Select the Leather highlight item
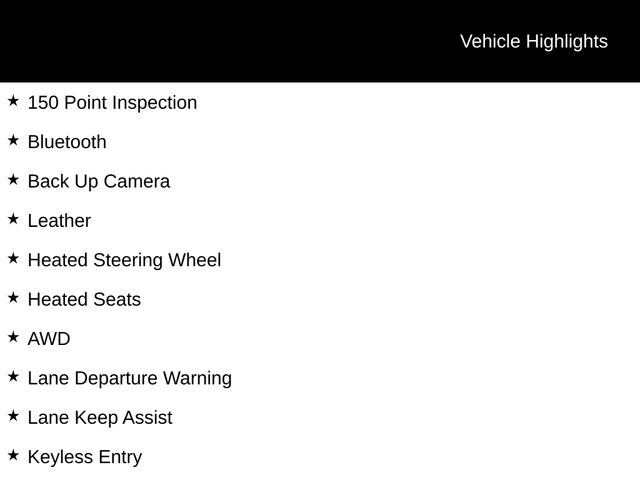 [x=59, y=221]
